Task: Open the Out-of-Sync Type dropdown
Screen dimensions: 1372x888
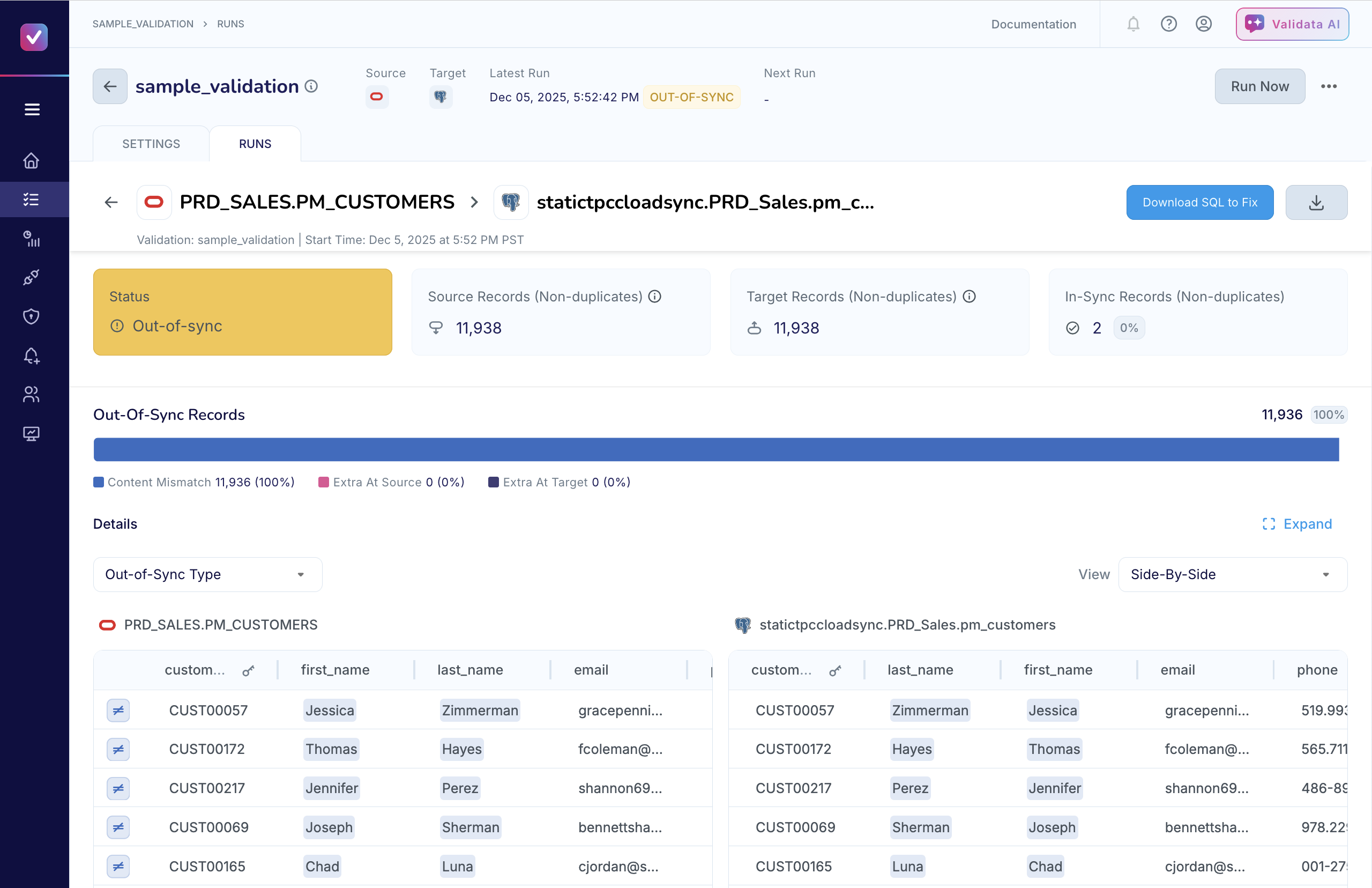Action: pos(207,574)
